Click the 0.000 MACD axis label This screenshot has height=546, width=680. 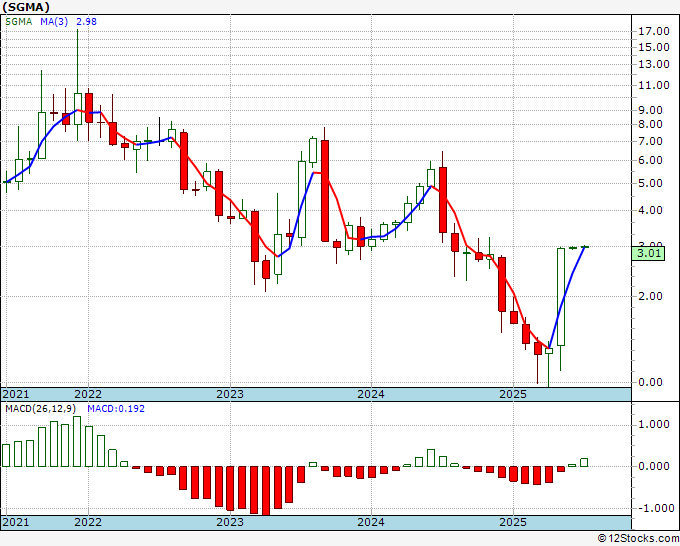coord(654,467)
